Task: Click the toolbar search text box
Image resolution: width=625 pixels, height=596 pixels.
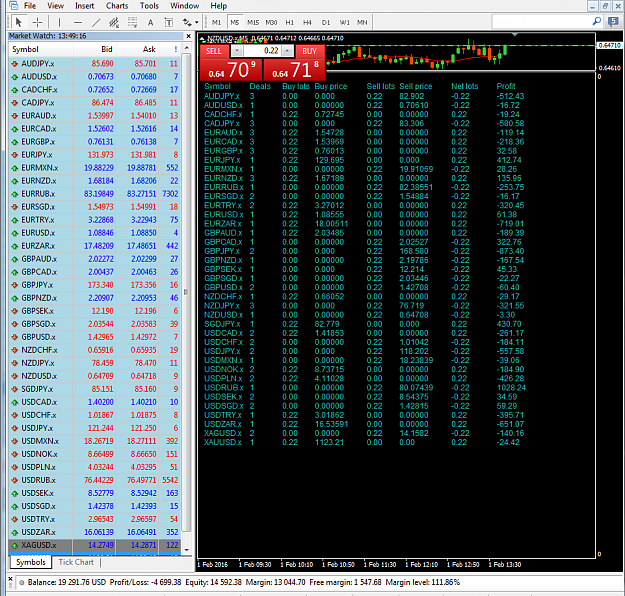Action: 541,22
